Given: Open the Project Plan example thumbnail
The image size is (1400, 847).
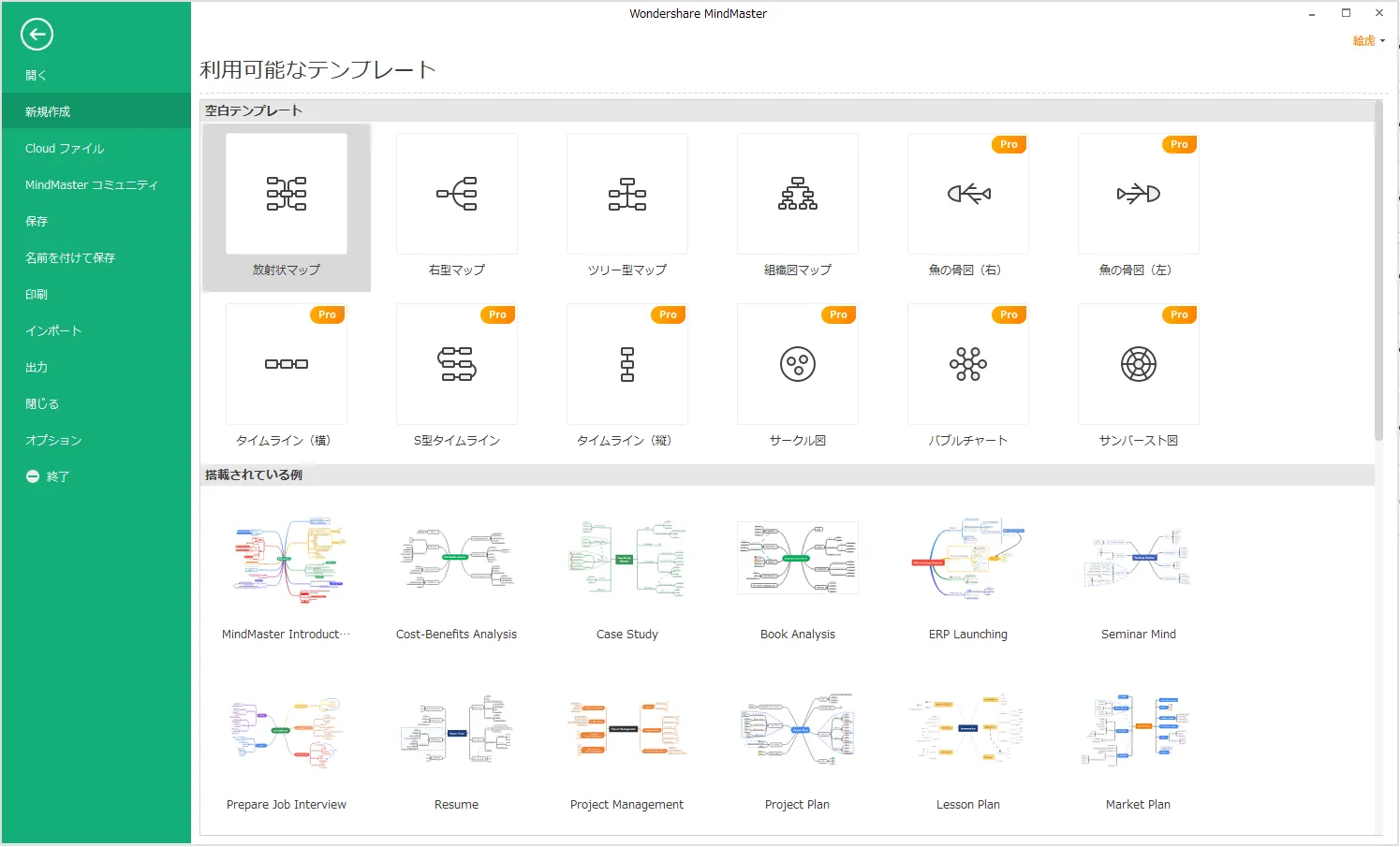Looking at the screenshot, I should pyautogui.click(x=798, y=730).
